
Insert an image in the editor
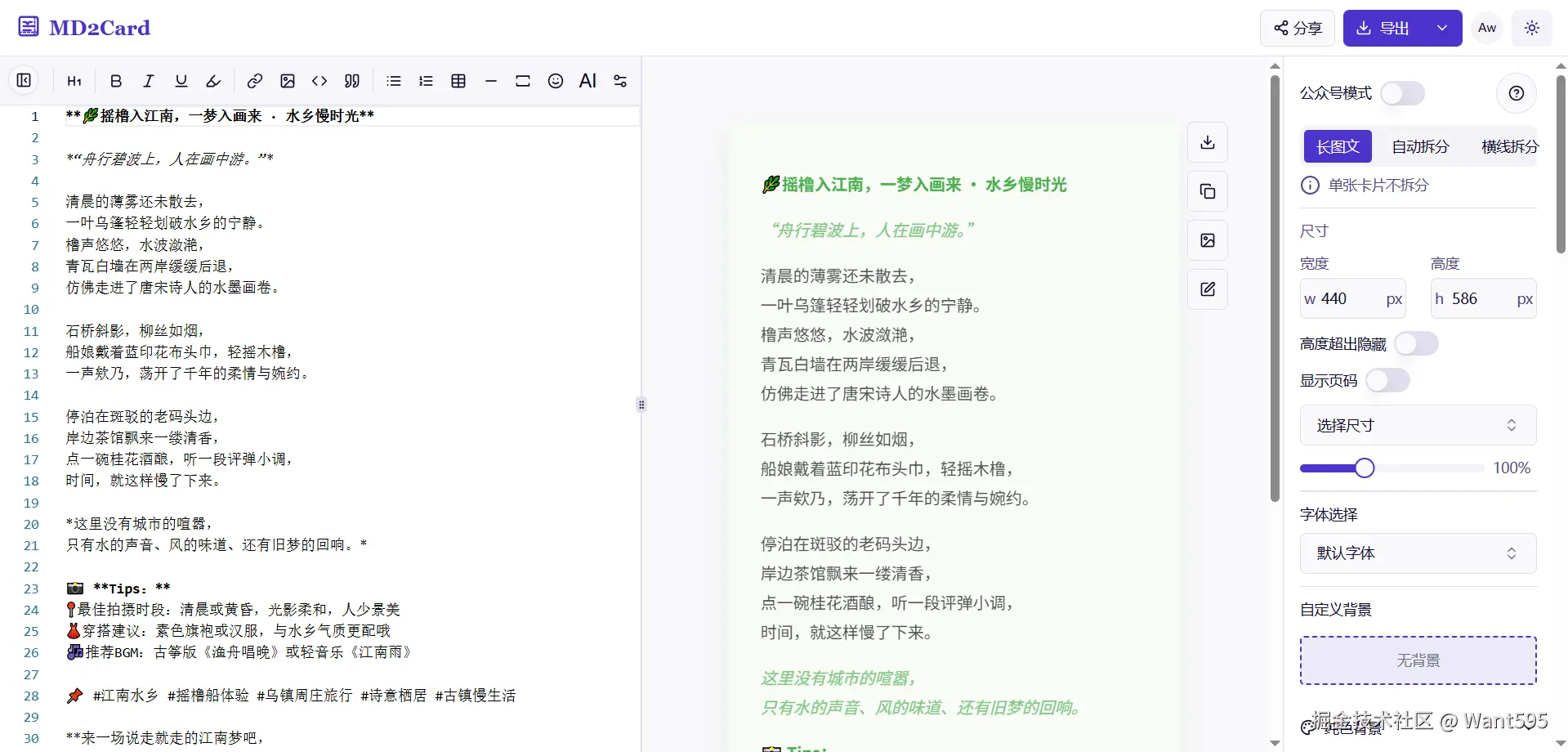tap(288, 81)
